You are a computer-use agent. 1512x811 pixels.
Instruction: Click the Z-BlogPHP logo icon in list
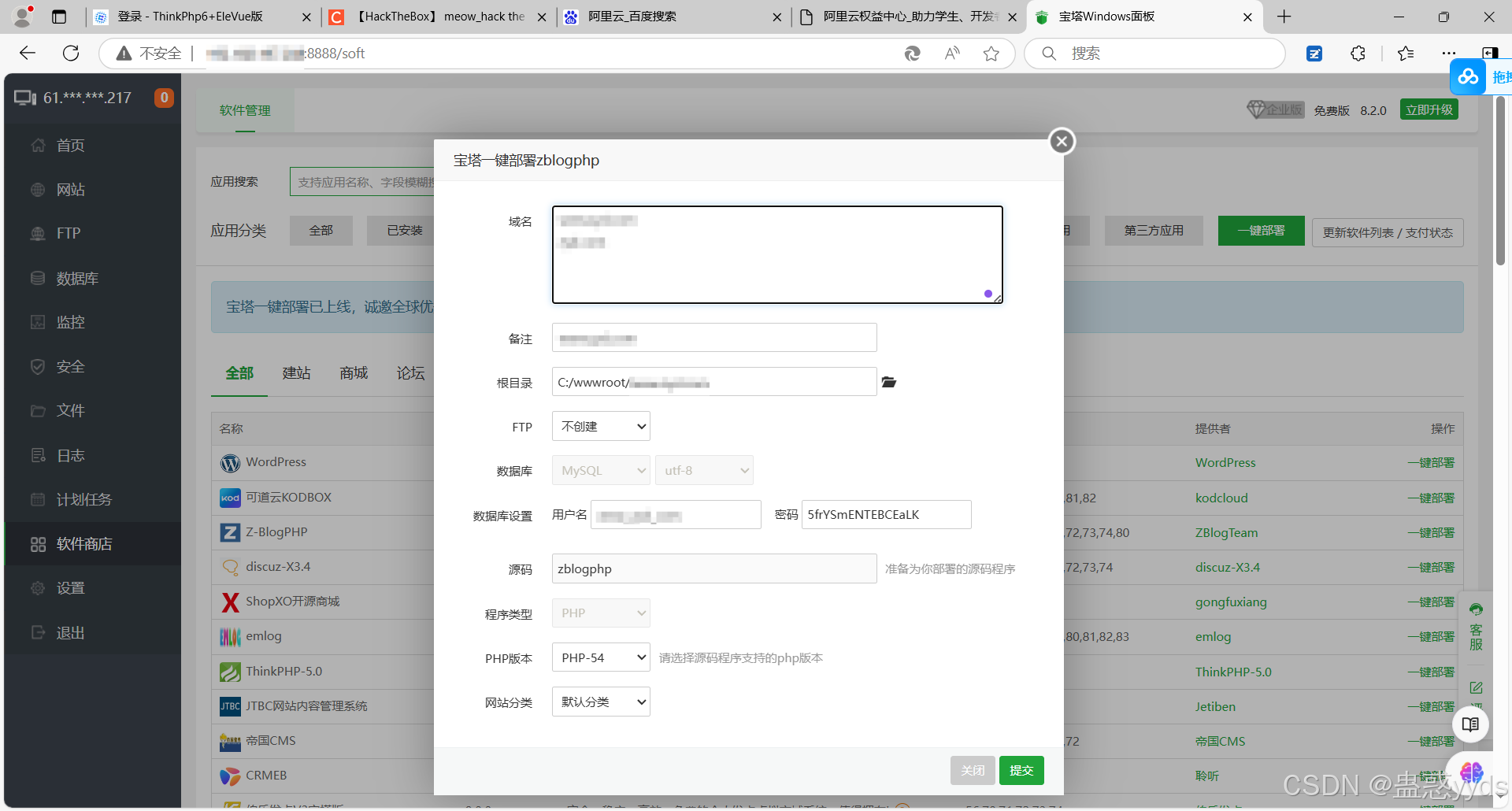[230, 532]
